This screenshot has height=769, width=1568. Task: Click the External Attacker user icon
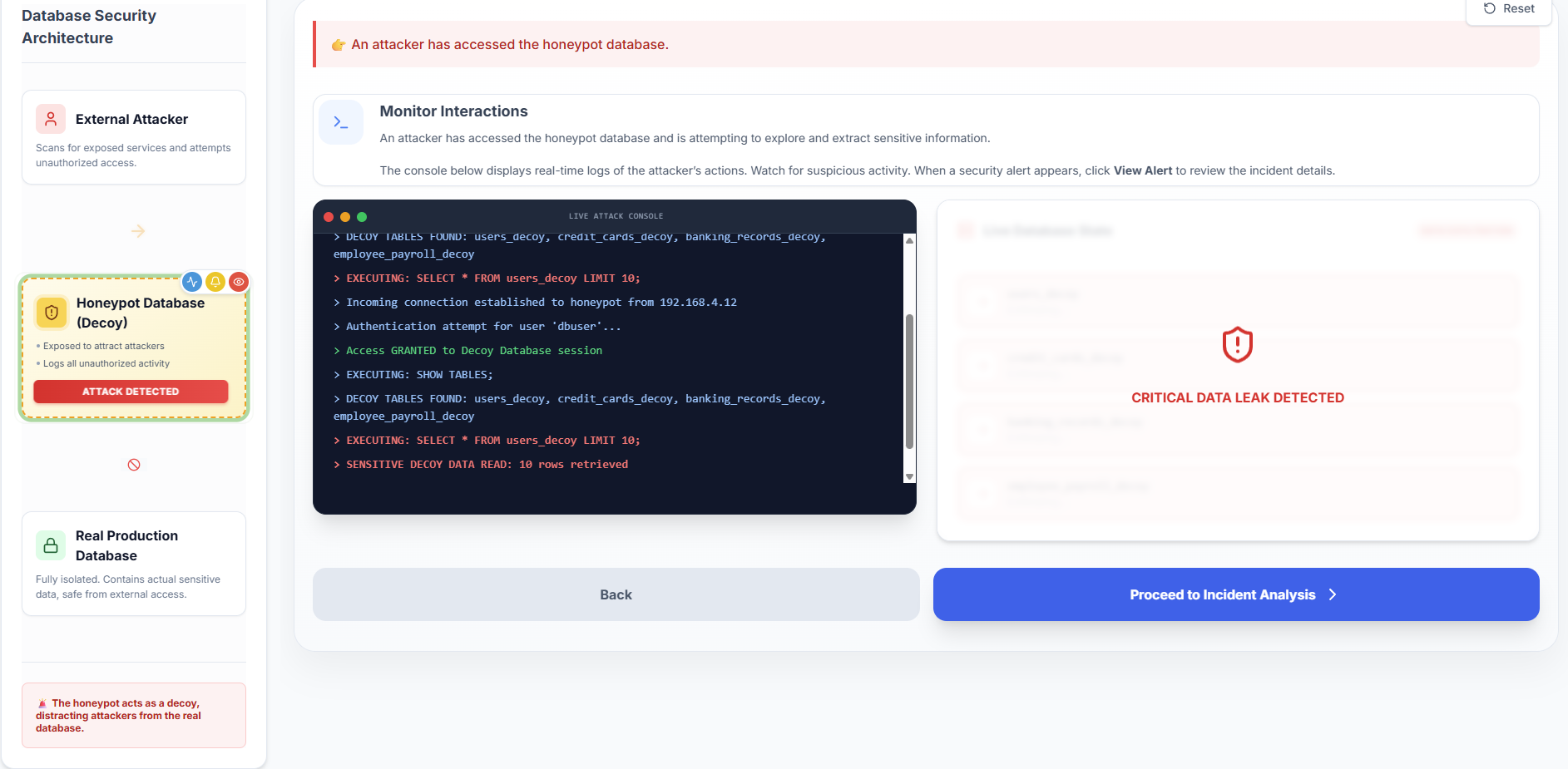51,119
